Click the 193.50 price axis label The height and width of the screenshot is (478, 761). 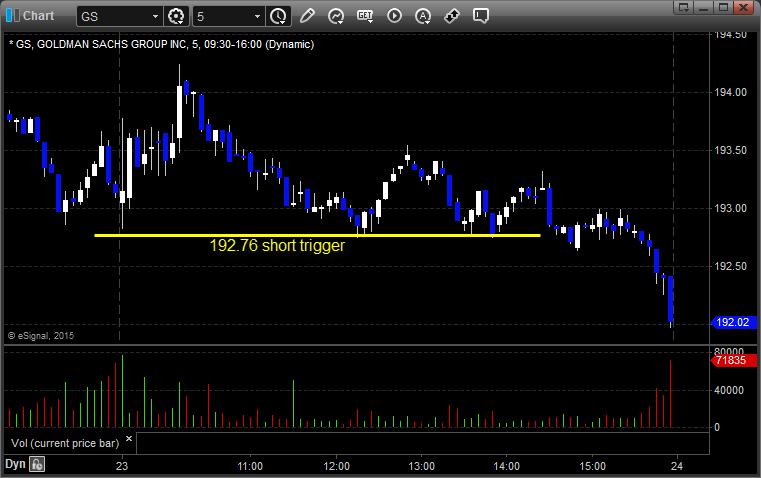[730, 150]
